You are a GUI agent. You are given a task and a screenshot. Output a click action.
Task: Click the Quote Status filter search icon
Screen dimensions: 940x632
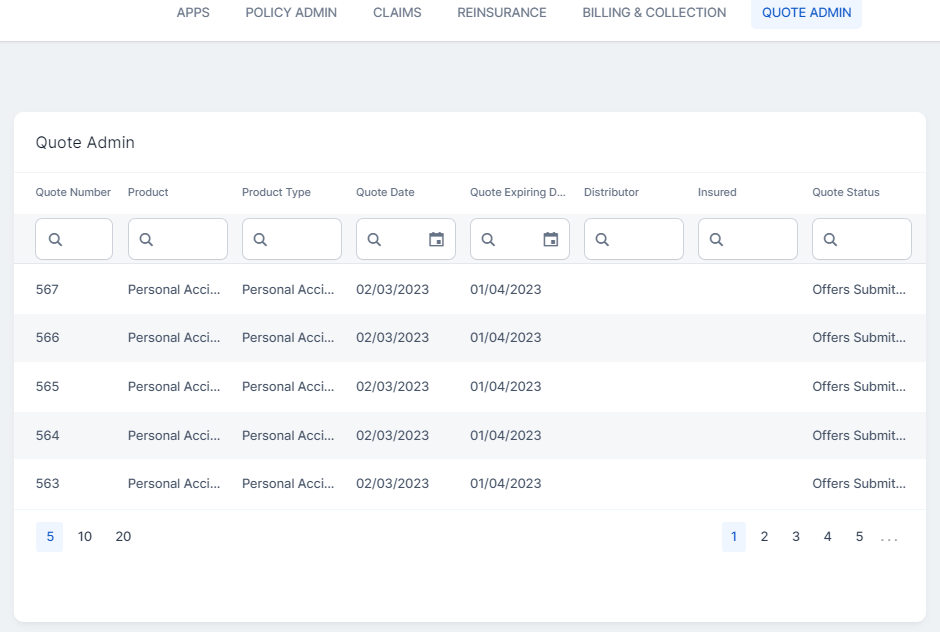pos(830,240)
